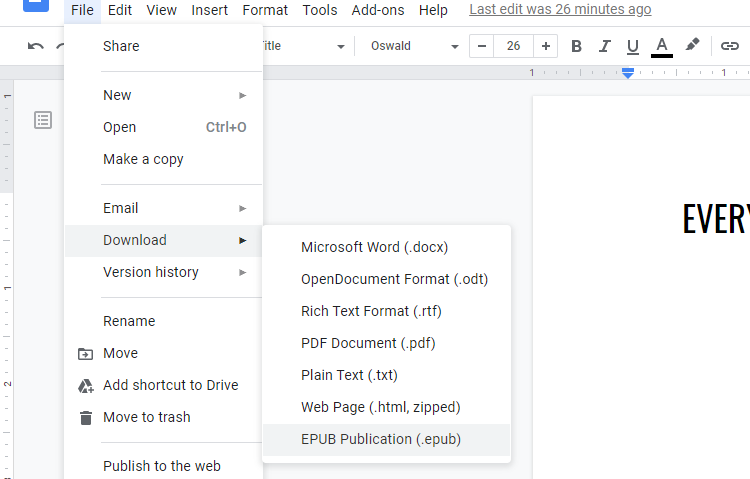Open the Format menu
The image size is (750, 479).
265,10
